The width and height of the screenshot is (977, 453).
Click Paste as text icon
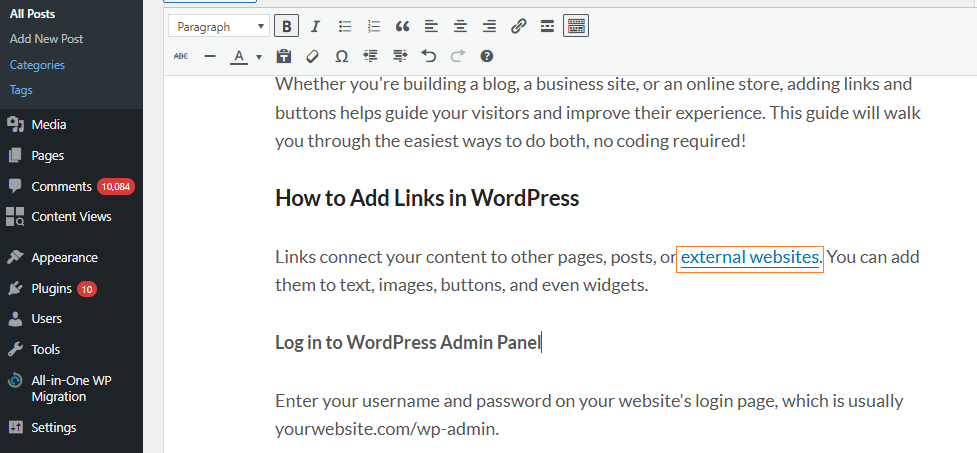(284, 56)
